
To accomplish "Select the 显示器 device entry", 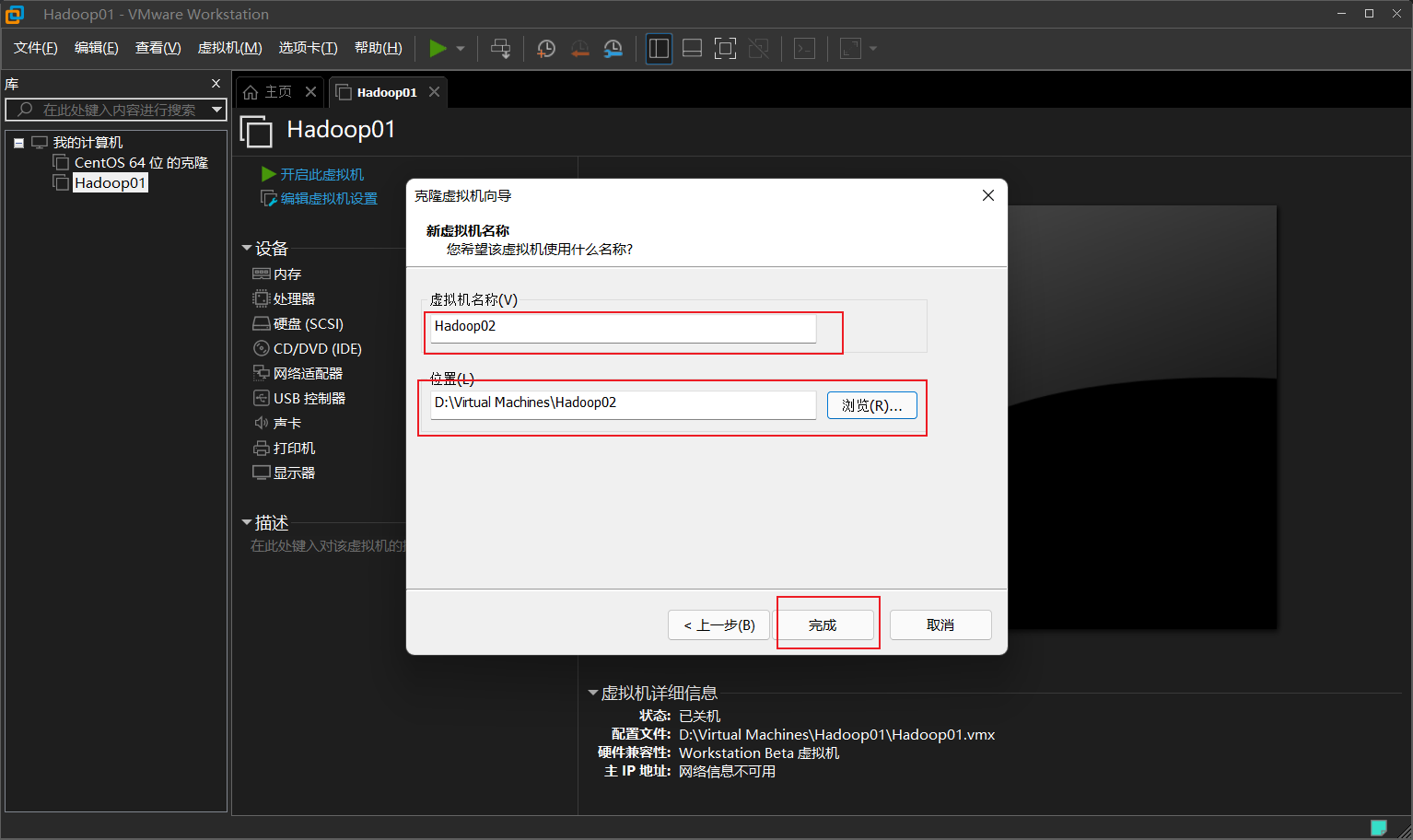I will (284, 473).
